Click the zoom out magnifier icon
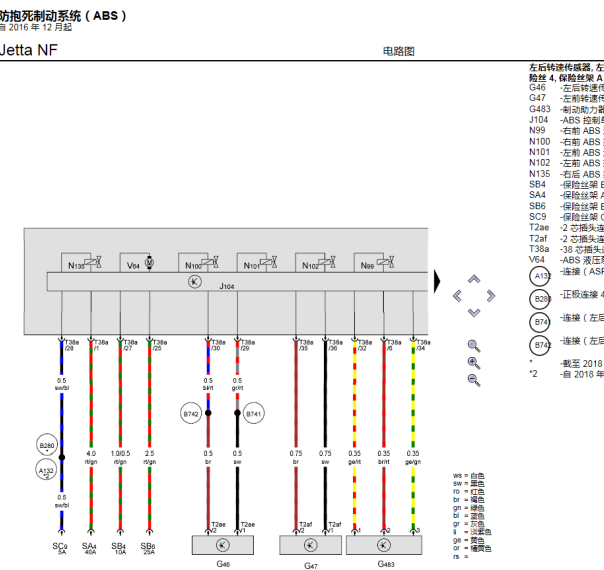 pyautogui.click(x=474, y=380)
